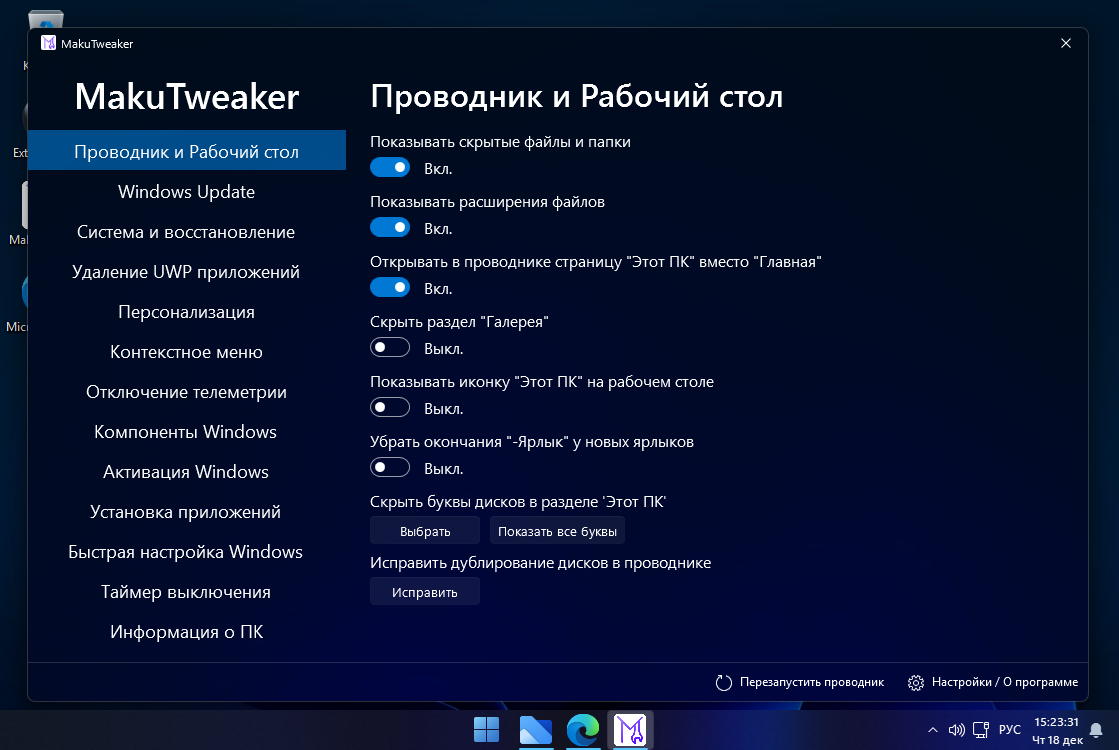Viewport: 1119px width, 750px height.
Task: Open volume control in system tray
Action: 956,730
